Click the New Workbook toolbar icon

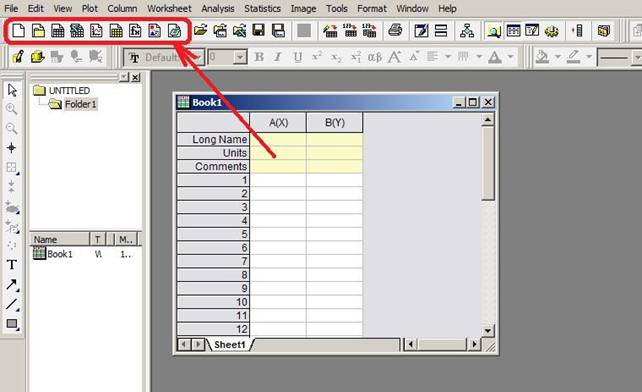tap(57, 31)
